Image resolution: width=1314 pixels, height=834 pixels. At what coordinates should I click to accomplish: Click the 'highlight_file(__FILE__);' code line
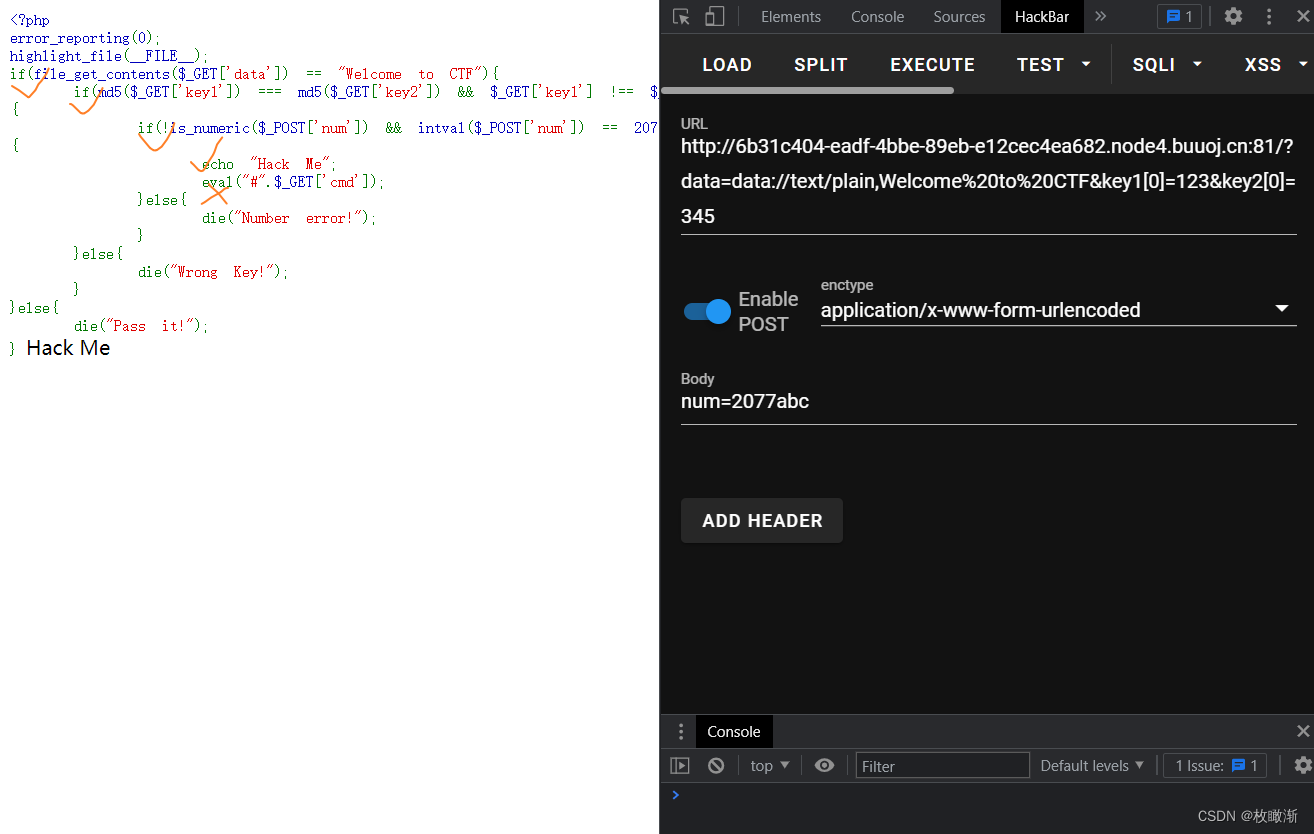109,56
